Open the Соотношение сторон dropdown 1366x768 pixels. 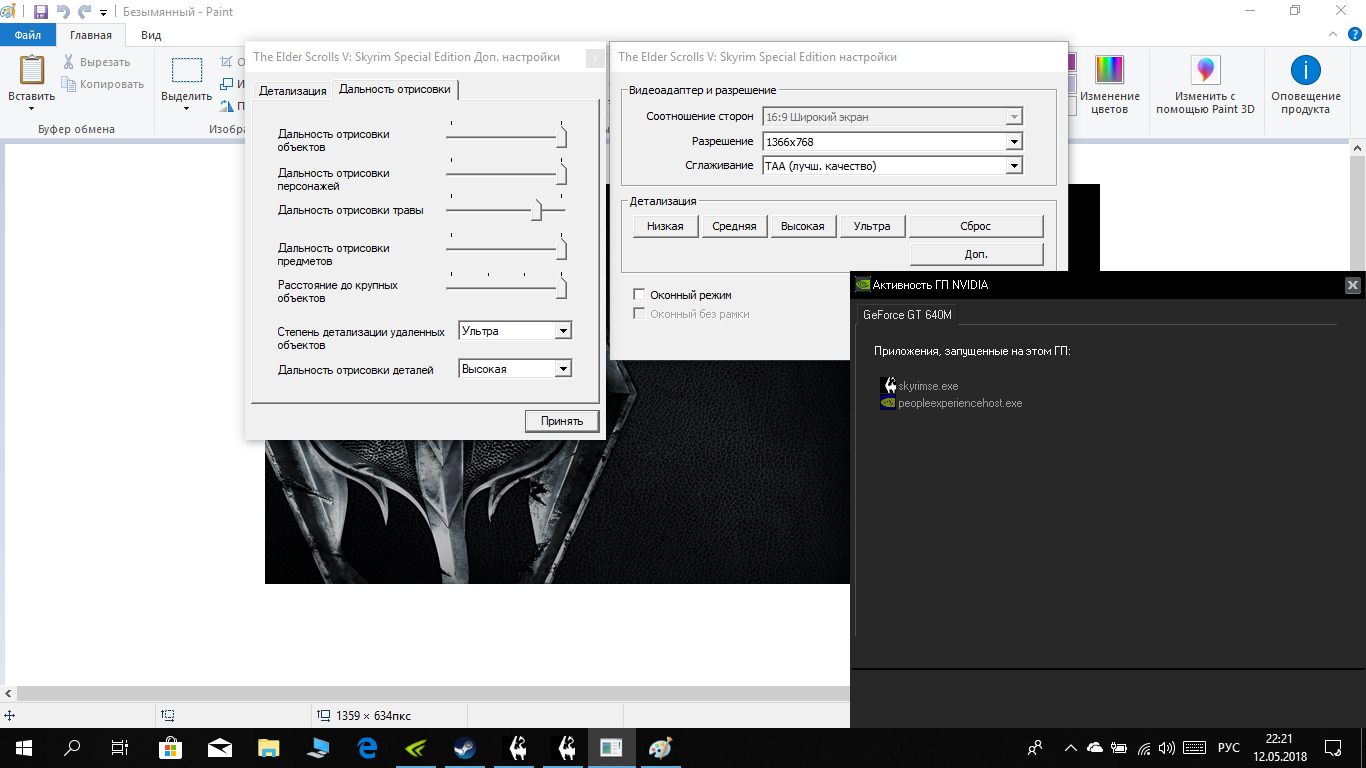pos(892,117)
